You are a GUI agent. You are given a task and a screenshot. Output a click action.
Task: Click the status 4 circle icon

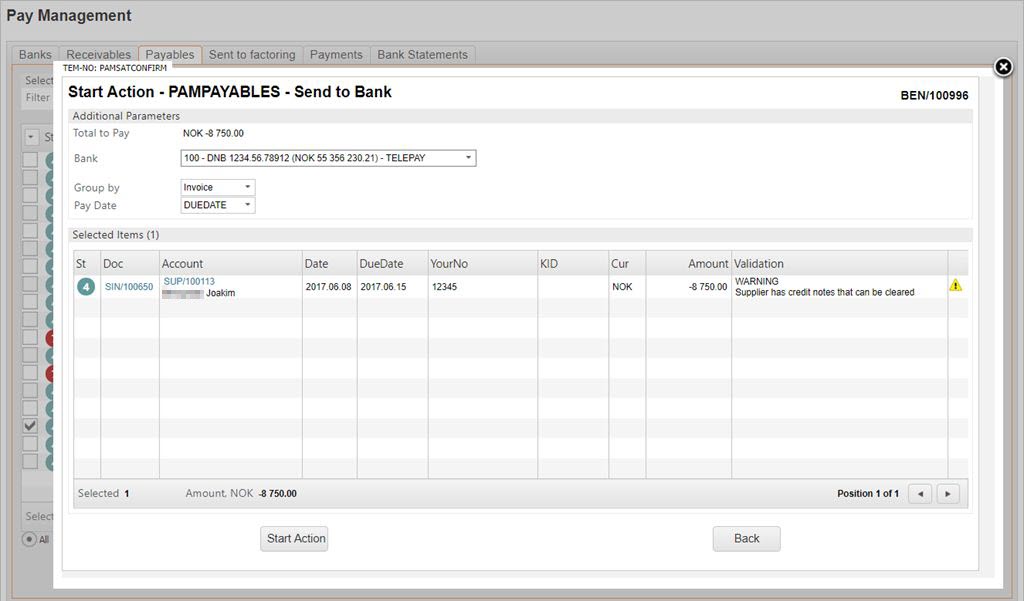(x=86, y=287)
